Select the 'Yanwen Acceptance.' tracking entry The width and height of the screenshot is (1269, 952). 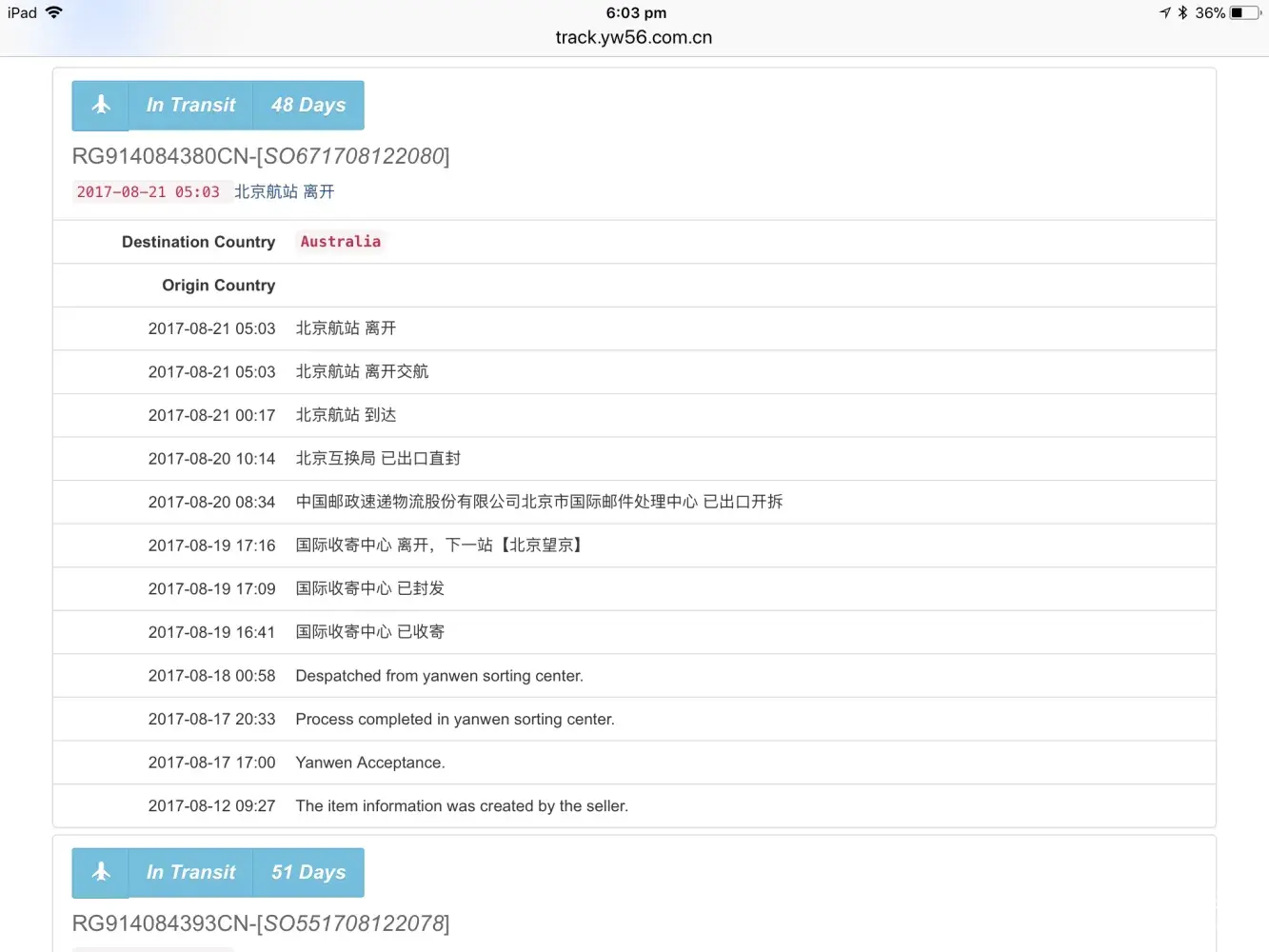click(x=370, y=763)
